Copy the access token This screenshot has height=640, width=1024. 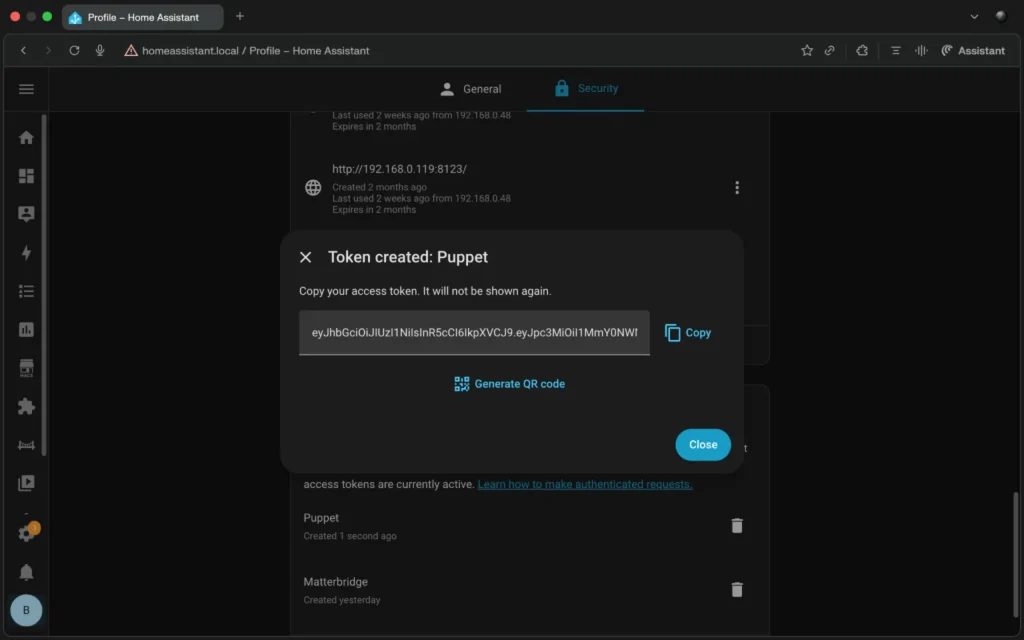pyautogui.click(x=688, y=332)
